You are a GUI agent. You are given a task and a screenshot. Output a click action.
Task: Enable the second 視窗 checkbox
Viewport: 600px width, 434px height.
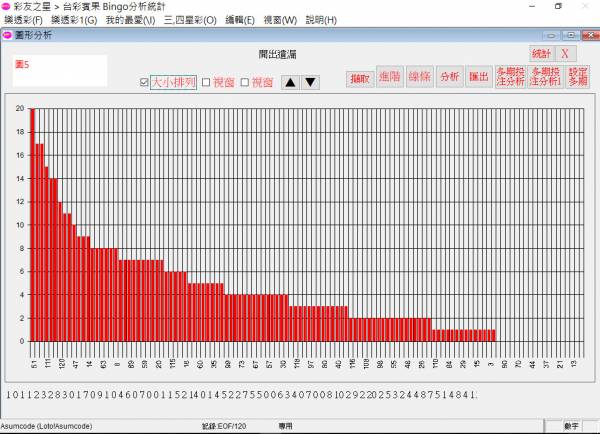pos(244,83)
